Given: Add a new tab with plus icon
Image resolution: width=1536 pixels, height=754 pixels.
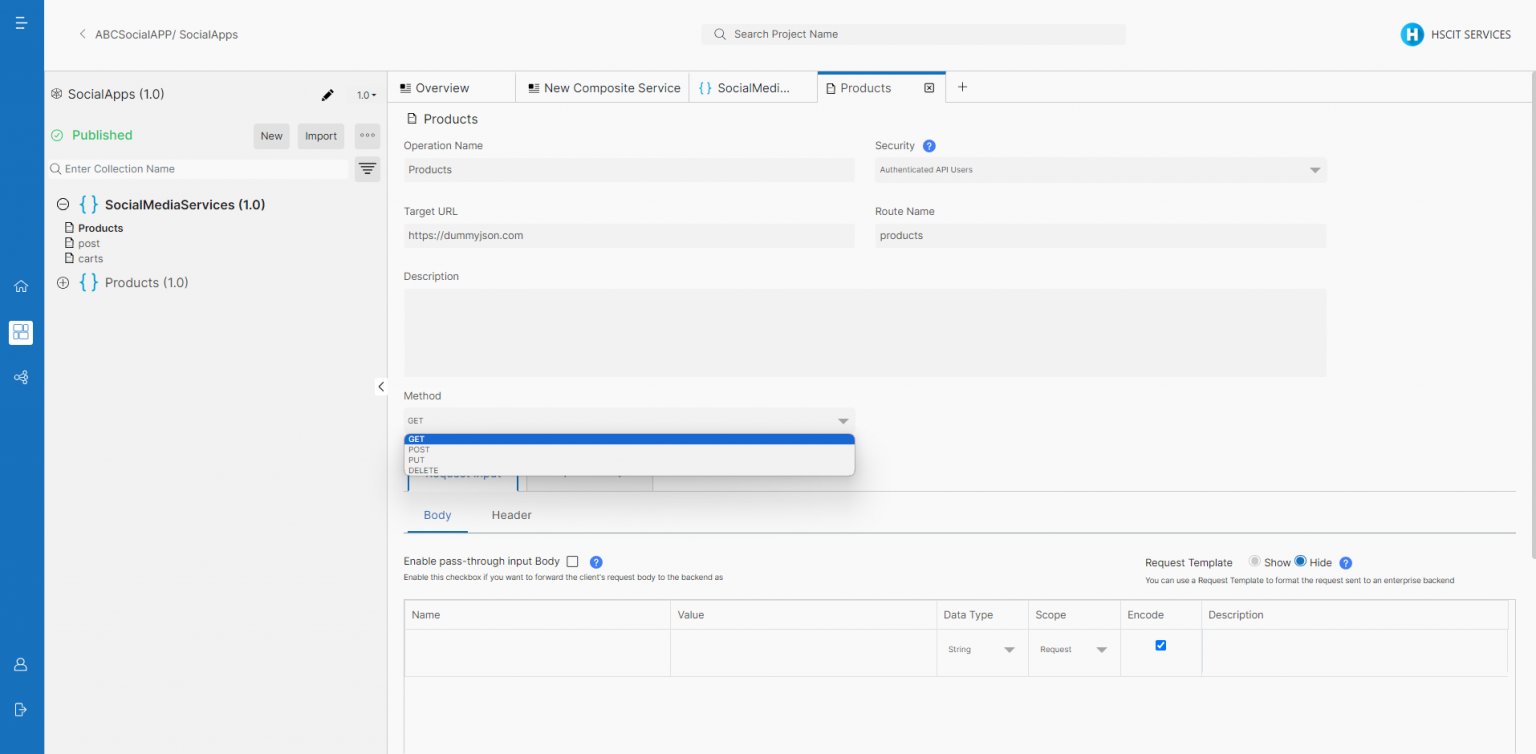Looking at the screenshot, I should click(x=962, y=87).
